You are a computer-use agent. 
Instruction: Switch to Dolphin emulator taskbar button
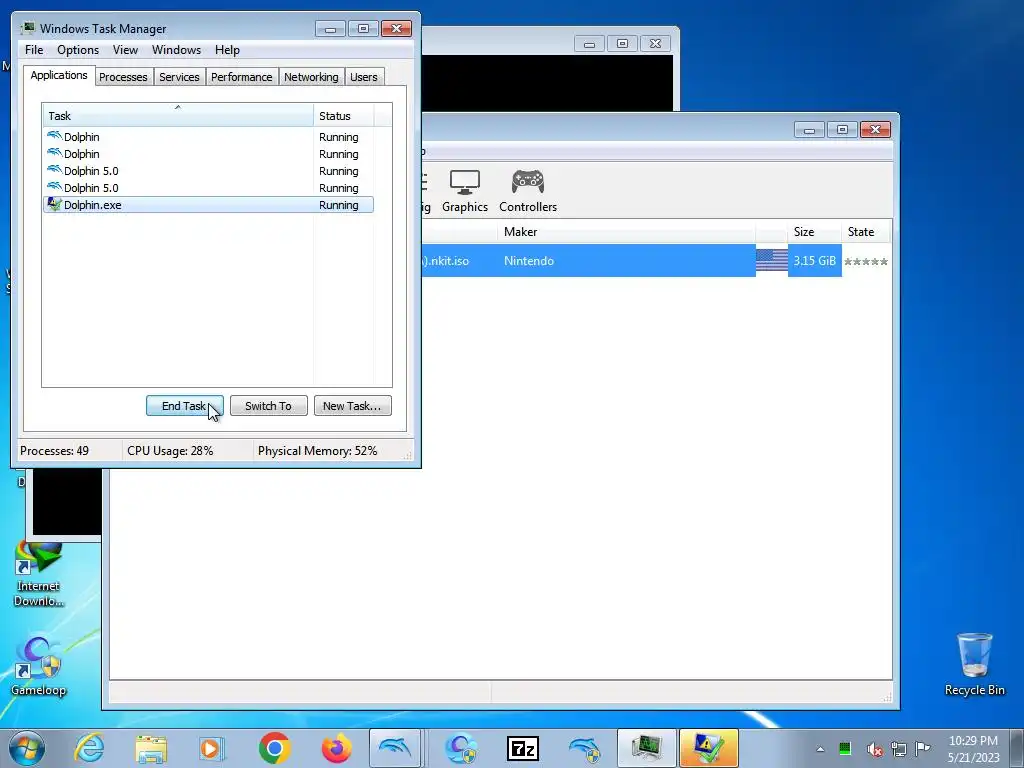[x=395, y=748]
